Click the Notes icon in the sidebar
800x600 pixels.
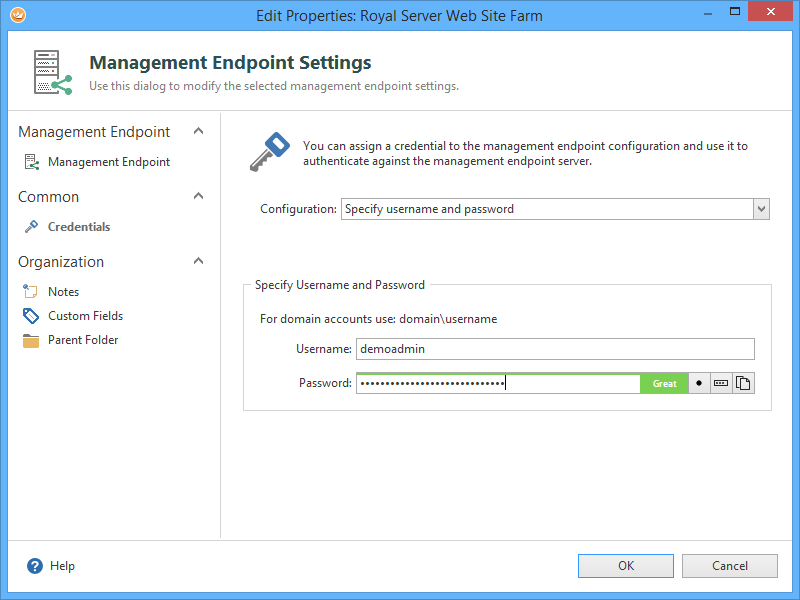click(31, 292)
